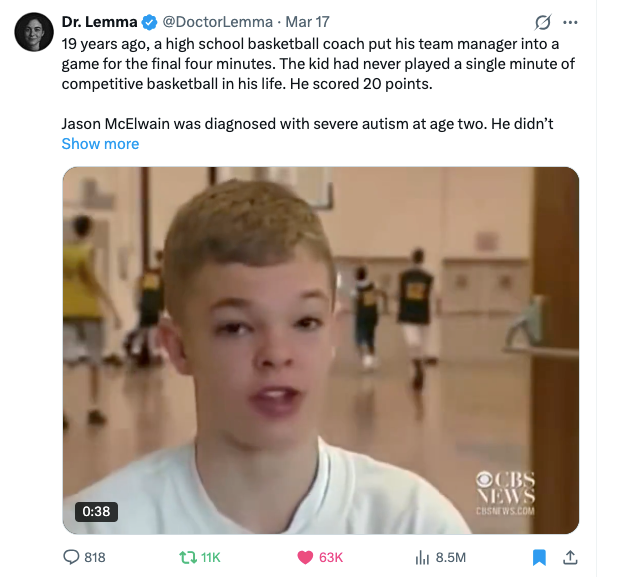Open the reply comment icon
The height and width of the screenshot is (577, 625).
71,557
